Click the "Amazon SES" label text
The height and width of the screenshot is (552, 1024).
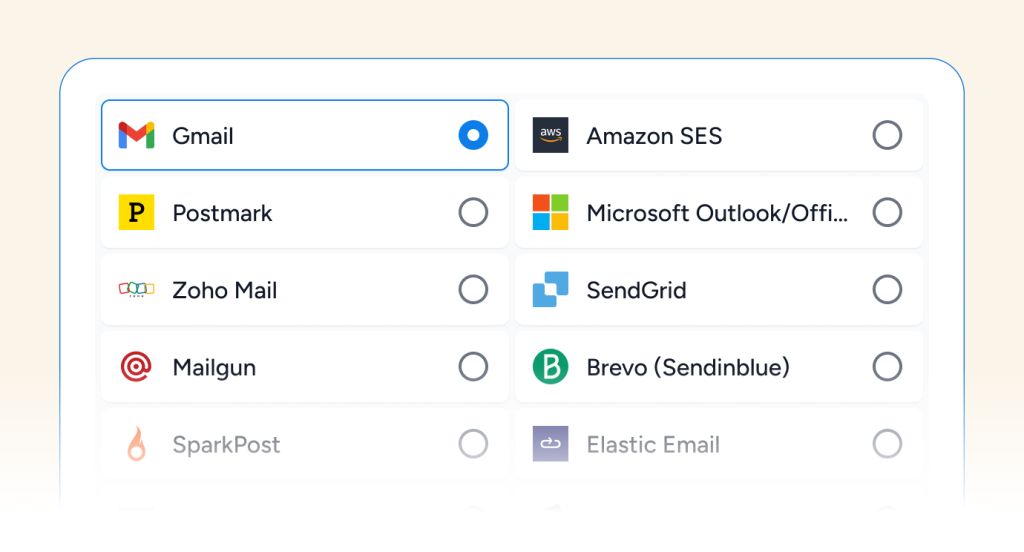(654, 136)
